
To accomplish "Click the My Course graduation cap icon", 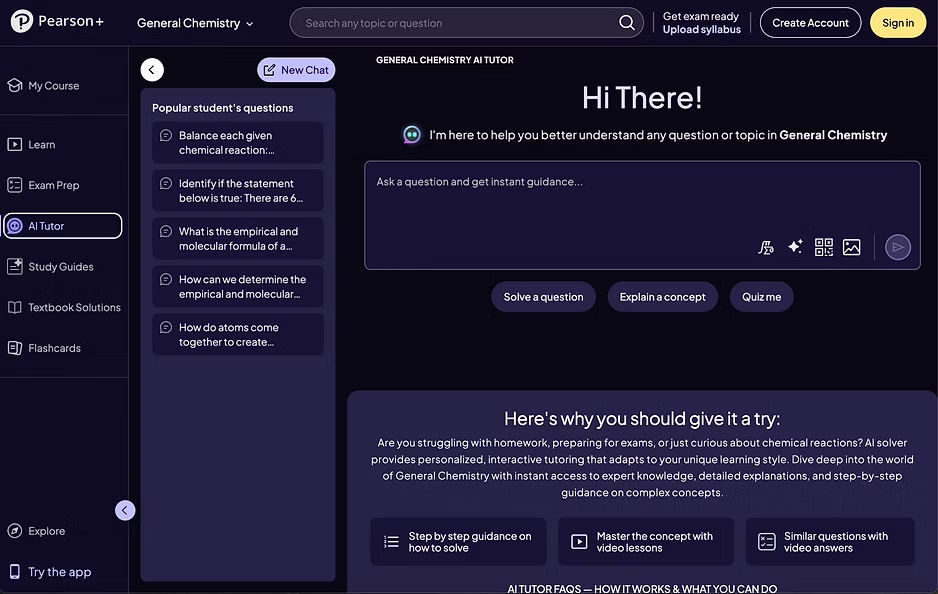I will pyautogui.click(x=15, y=86).
